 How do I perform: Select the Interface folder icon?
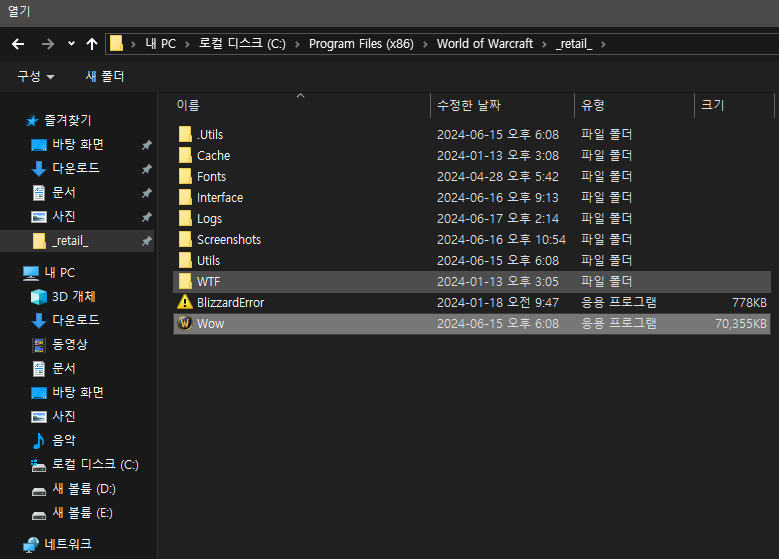[x=185, y=197]
